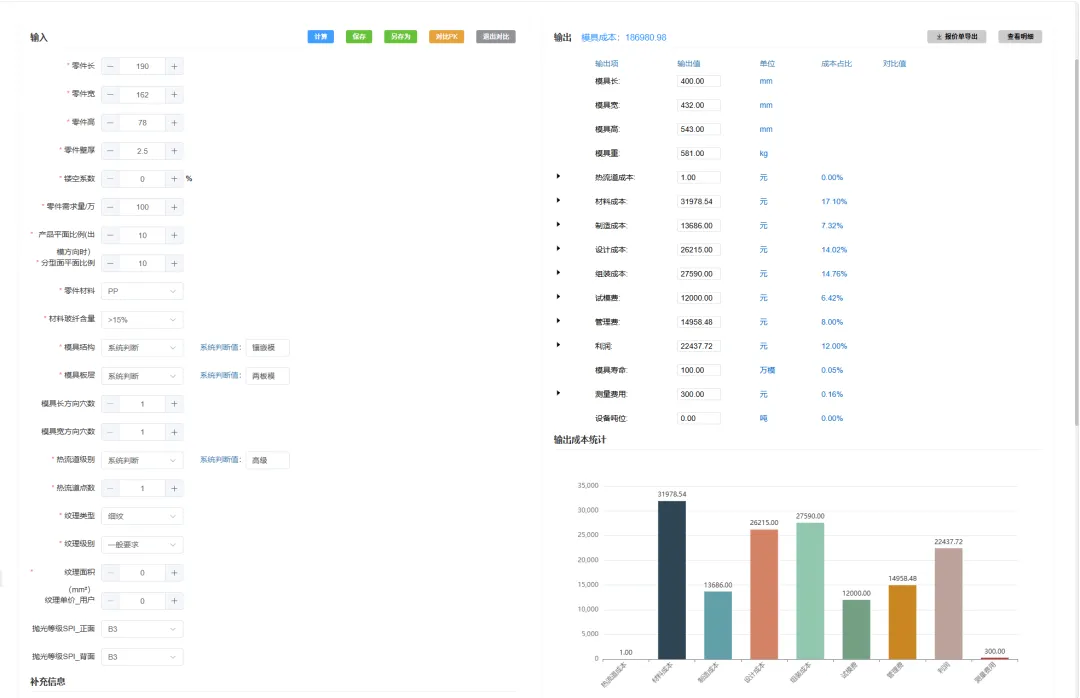Image resolution: width=1080 pixels, height=698 pixels.
Task: Expand the 测量费用 output row
Action: click(558, 393)
